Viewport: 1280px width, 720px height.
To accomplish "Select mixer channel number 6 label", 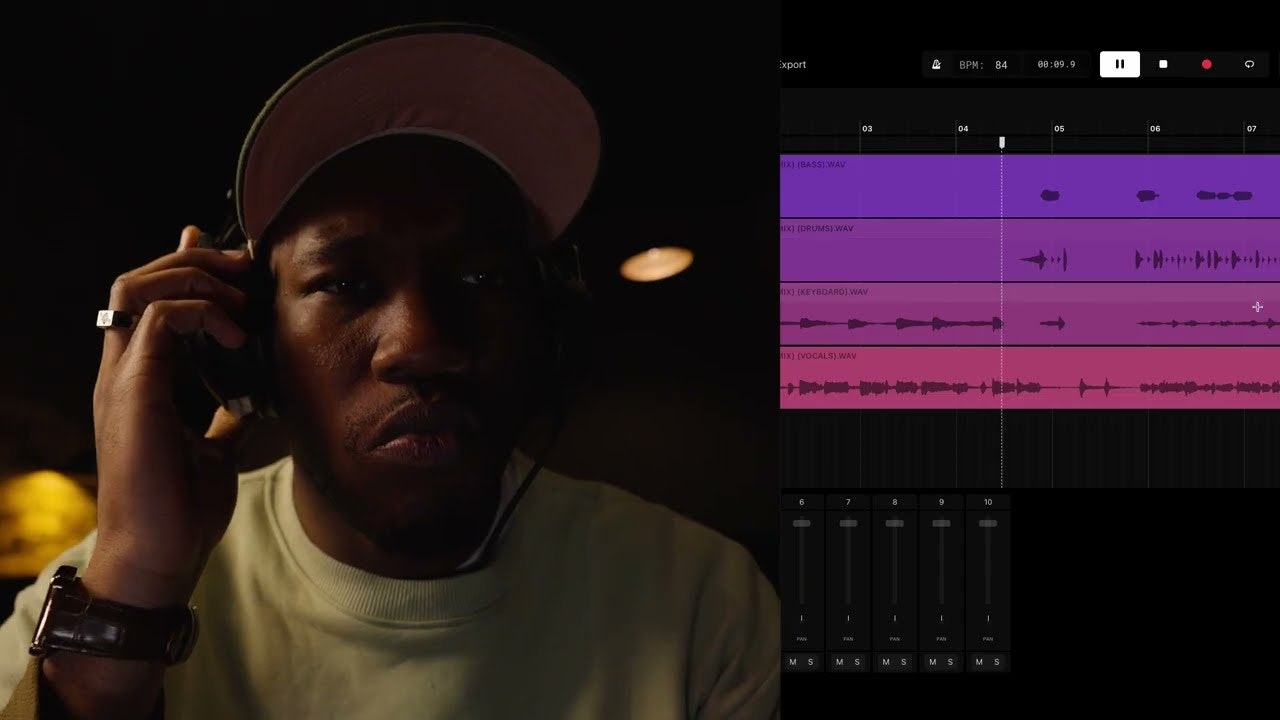I will (x=802, y=502).
